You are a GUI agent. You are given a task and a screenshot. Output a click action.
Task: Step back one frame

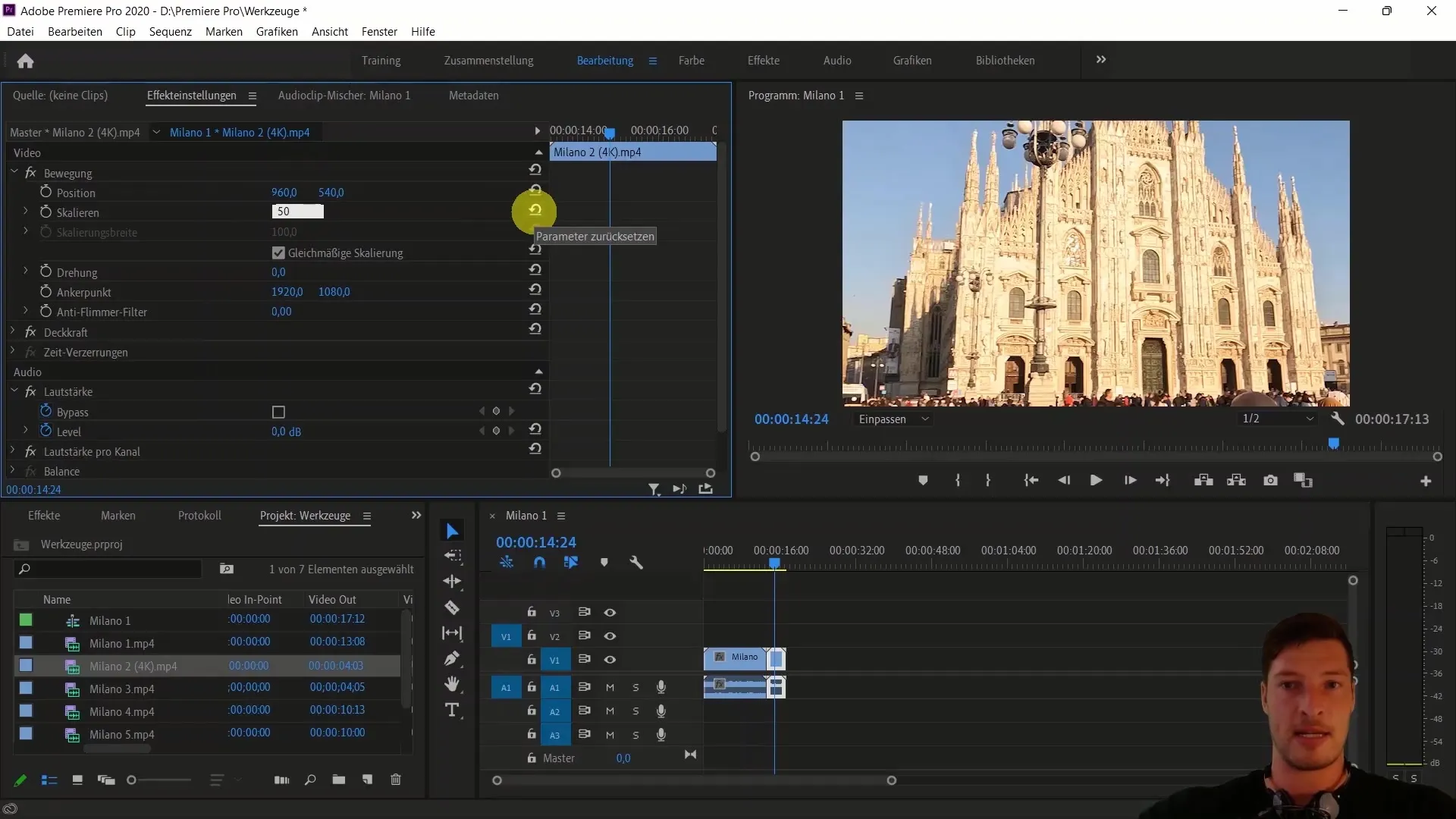1064,481
